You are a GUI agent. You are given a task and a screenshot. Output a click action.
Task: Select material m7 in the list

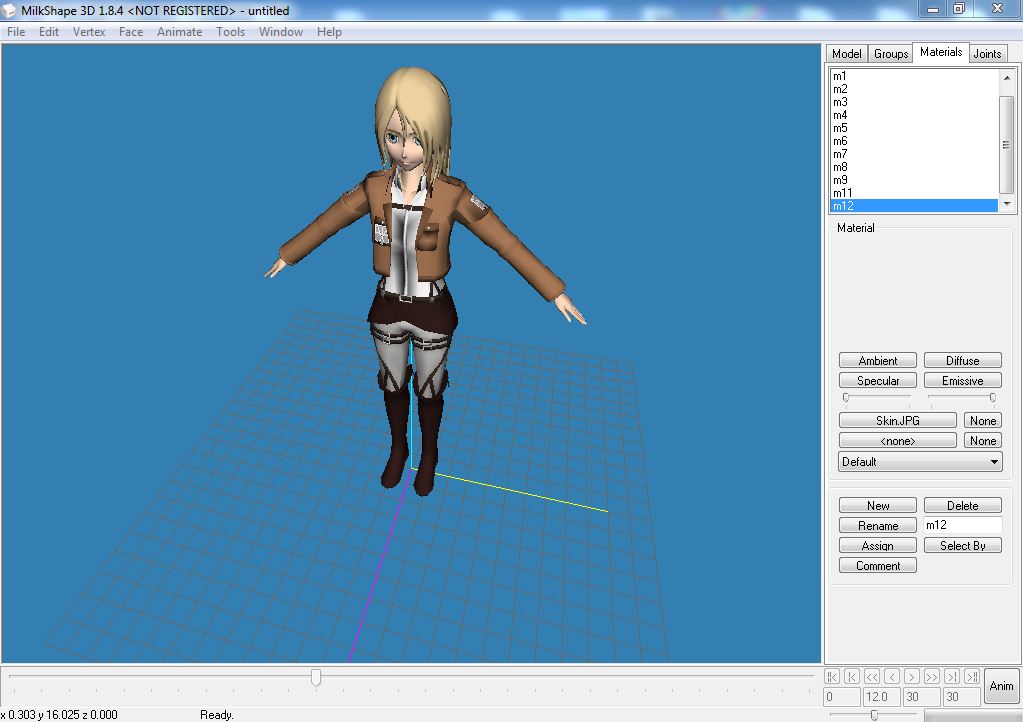click(x=914, y=154)
